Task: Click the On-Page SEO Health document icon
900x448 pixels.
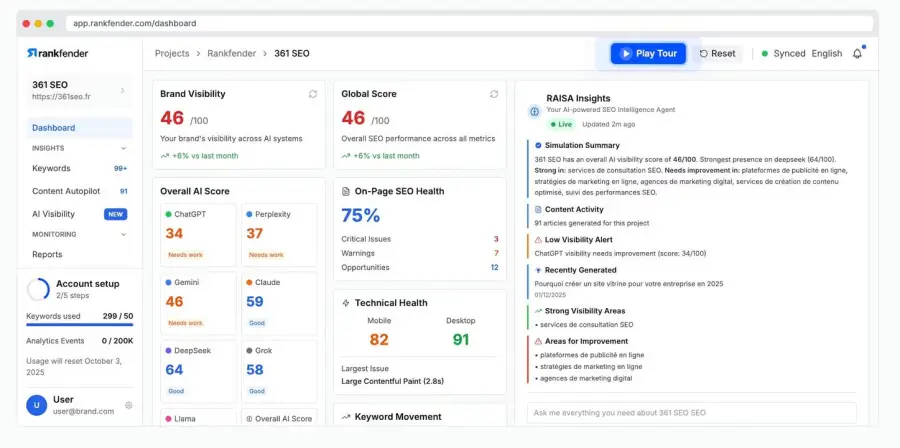Action: pos(346,192)
